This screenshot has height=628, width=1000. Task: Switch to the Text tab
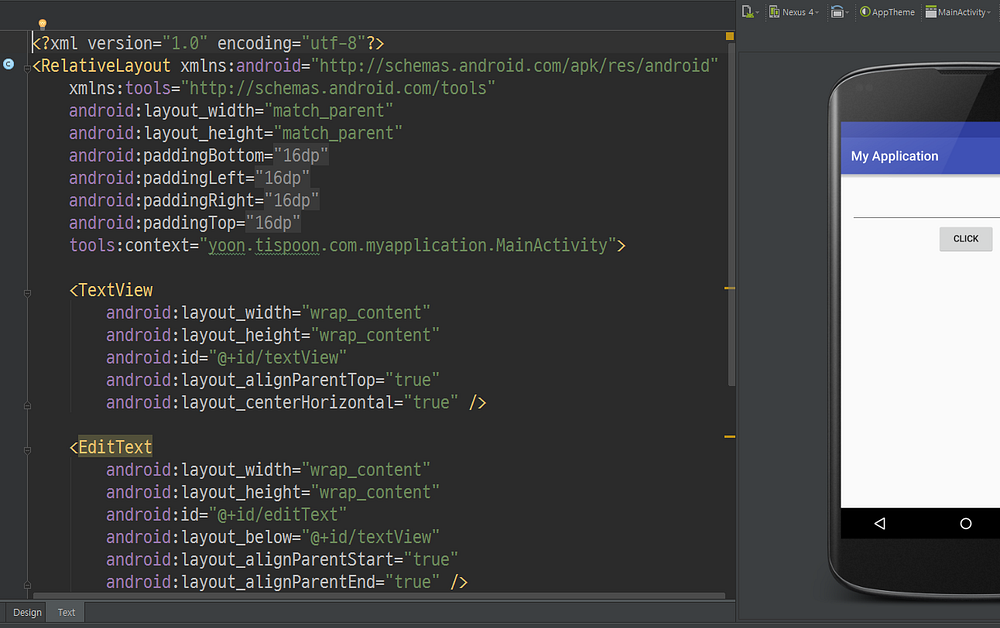pos(66,612)
